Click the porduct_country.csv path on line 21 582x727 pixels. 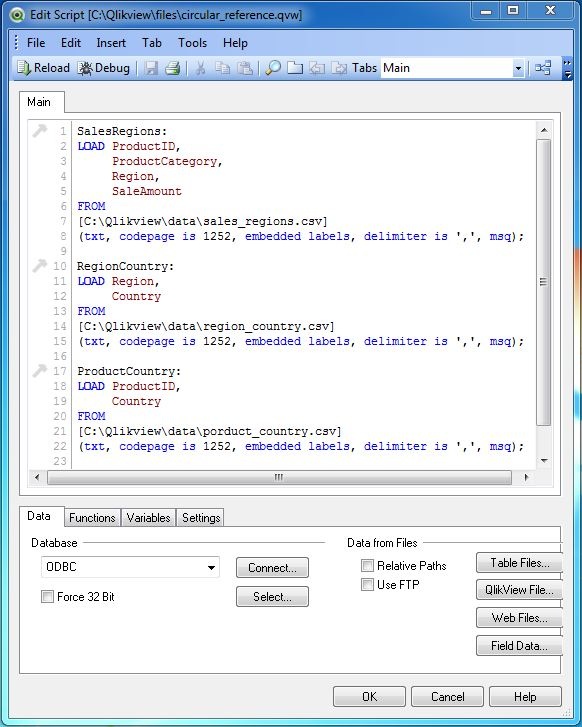click(210, 431)
